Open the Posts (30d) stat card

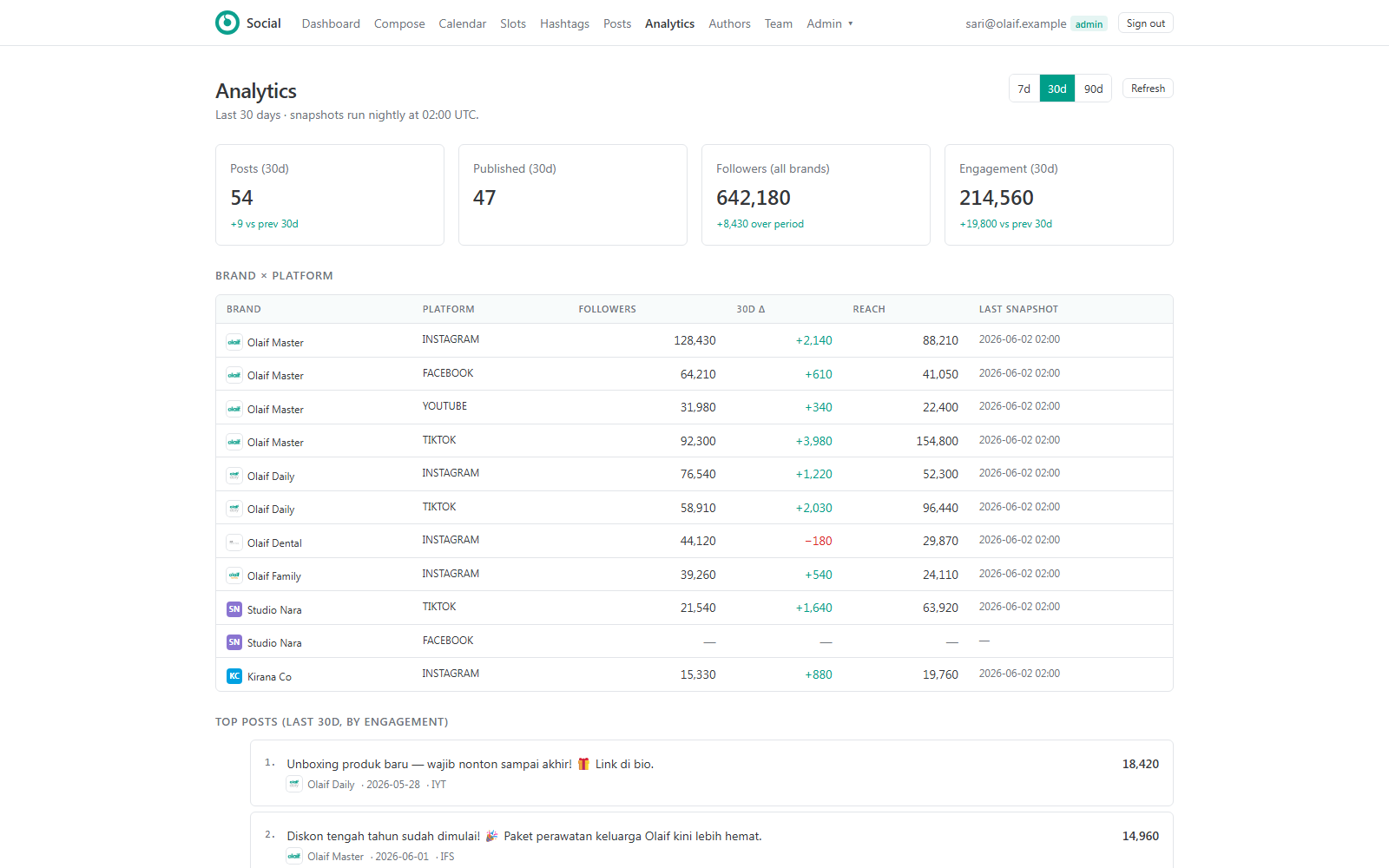pyautogui.click(x=330, y=195)
